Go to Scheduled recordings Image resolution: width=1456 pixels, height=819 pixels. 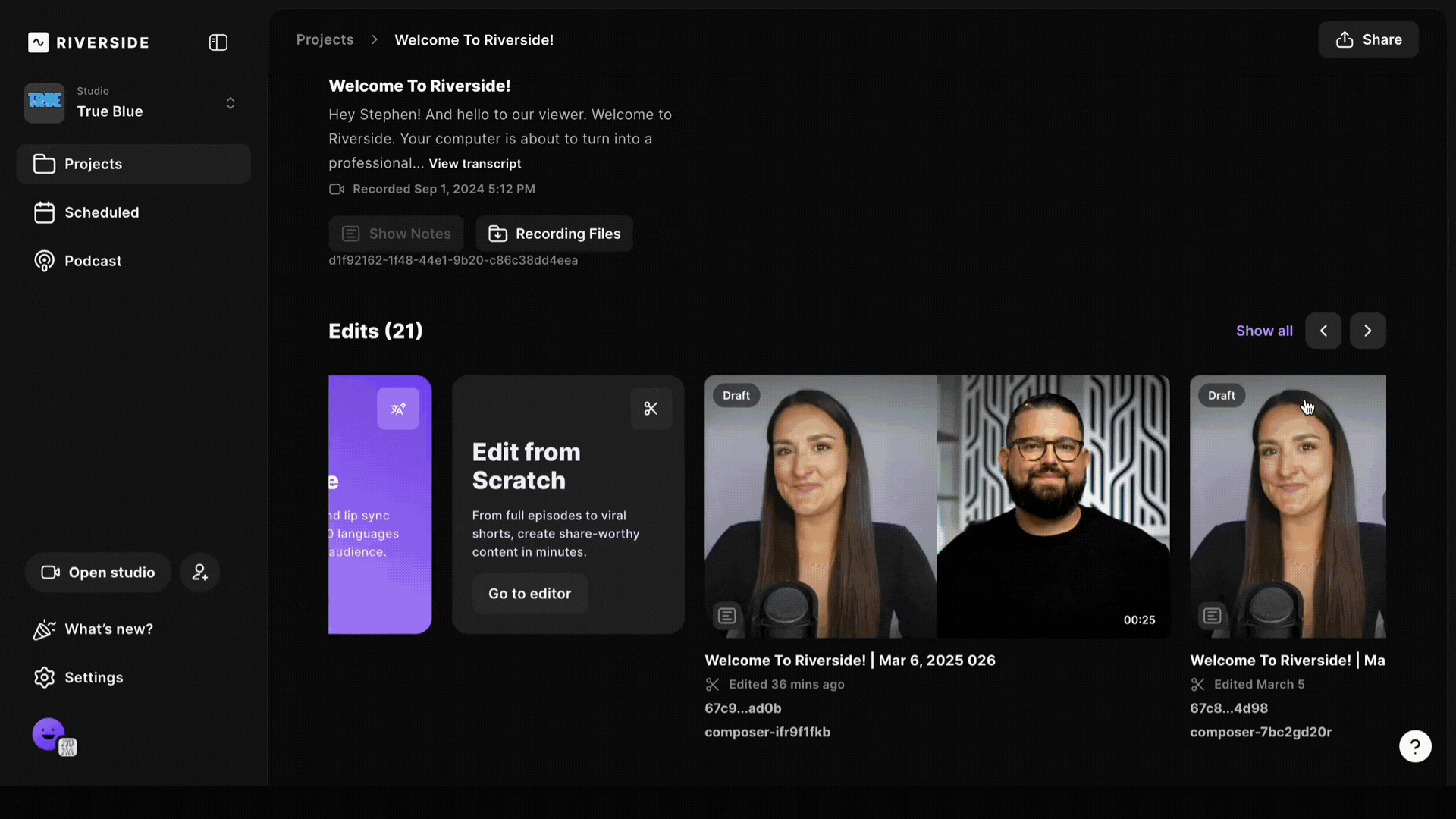tap(102, 212)
